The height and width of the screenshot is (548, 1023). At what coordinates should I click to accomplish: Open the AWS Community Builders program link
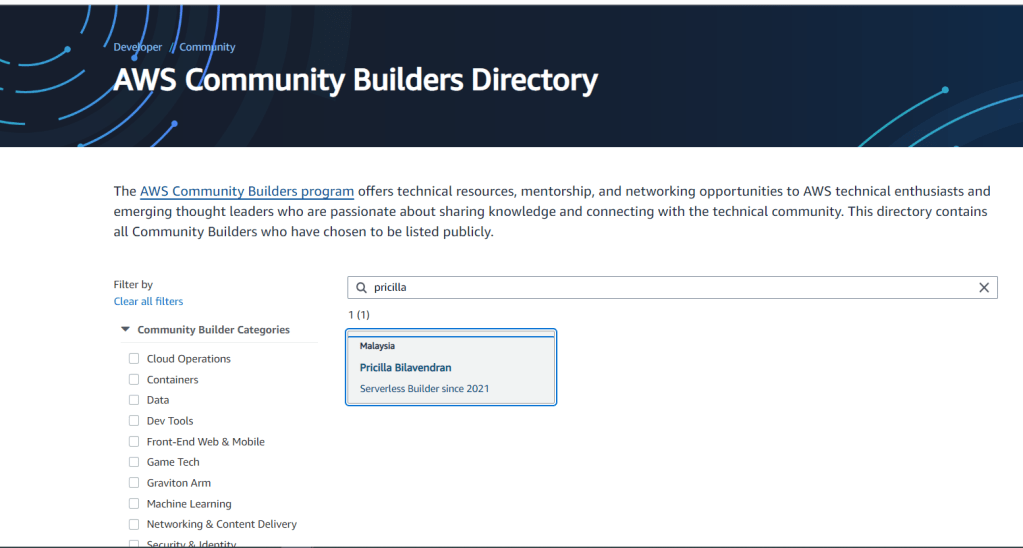[246, 191]
